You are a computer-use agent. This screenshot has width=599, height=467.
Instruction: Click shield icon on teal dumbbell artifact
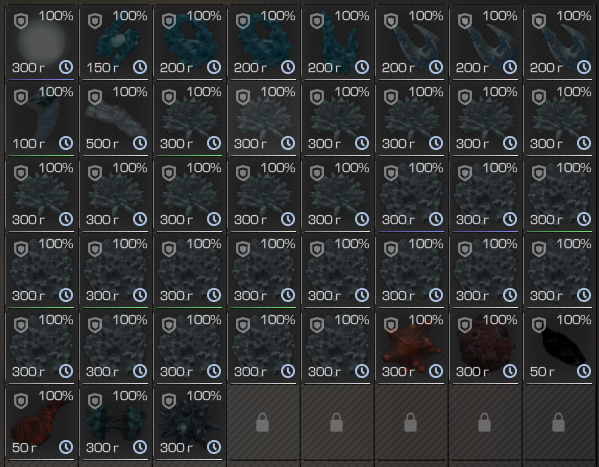(x=95, y=401)
